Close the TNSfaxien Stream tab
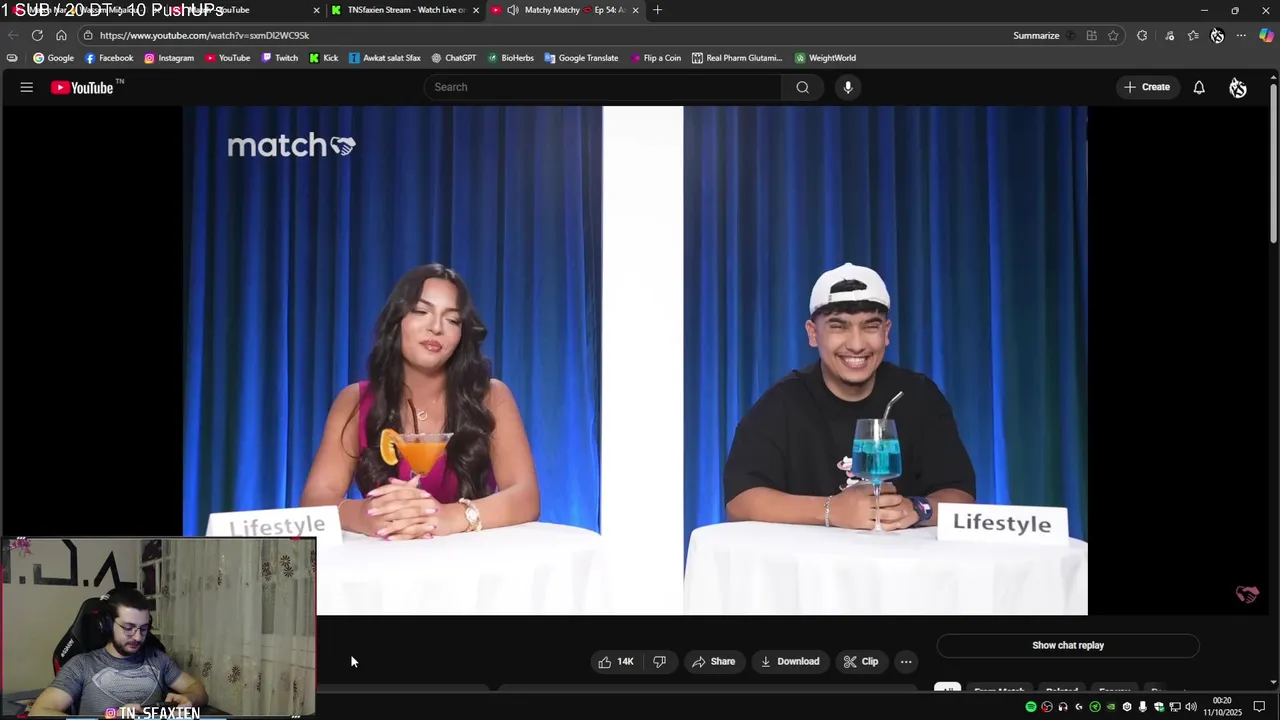1280x720 pixels. 476,10
